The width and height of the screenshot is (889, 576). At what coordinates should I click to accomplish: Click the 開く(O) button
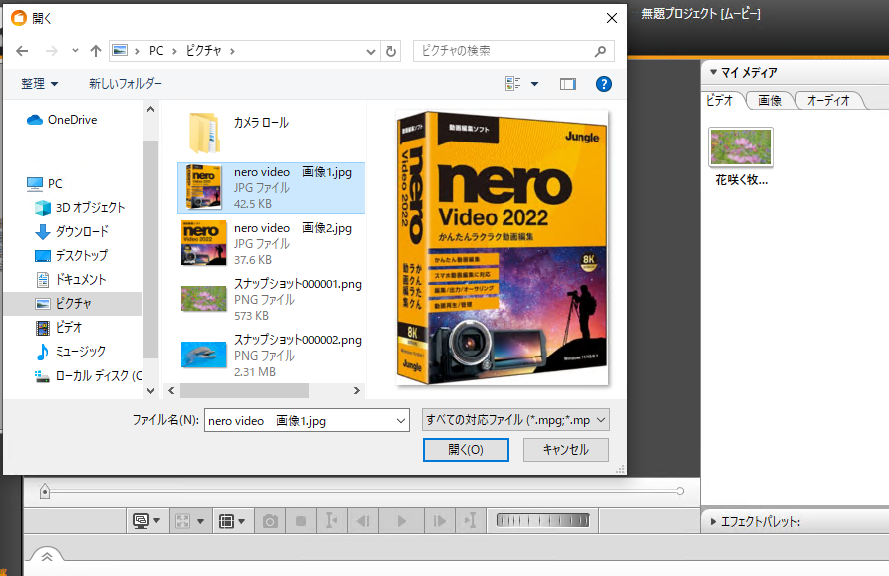pos(465,450)
